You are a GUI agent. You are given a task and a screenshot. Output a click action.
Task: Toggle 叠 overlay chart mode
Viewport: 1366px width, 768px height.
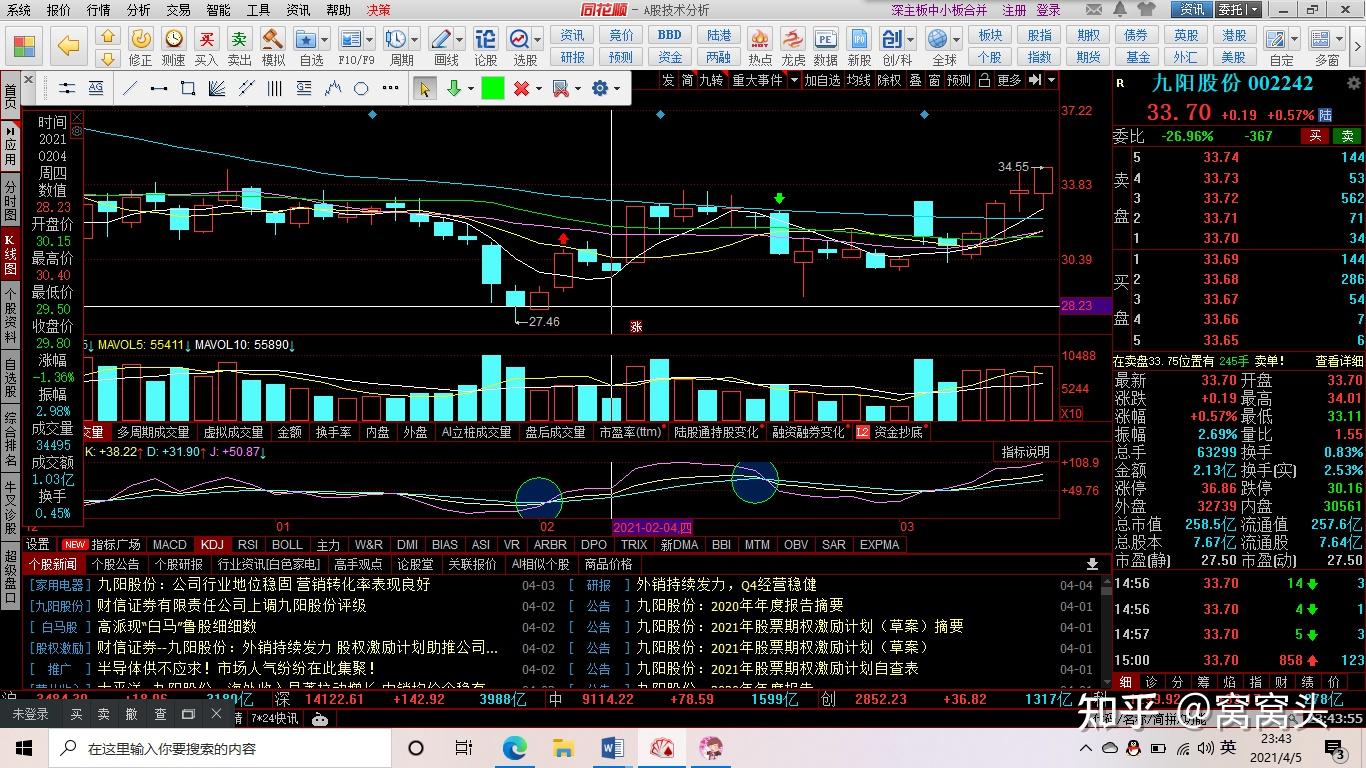point(915,80)
